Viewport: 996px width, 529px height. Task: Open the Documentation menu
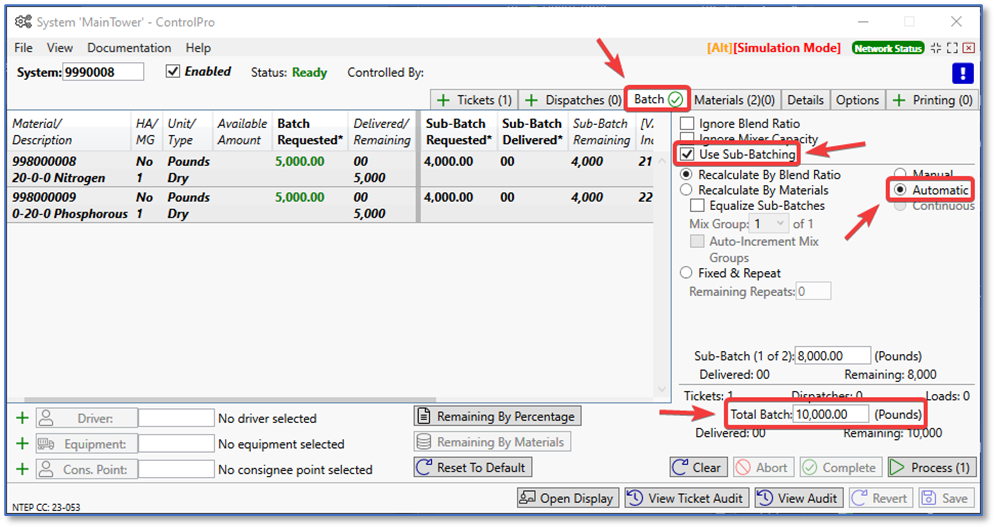(x=129, y=48)
